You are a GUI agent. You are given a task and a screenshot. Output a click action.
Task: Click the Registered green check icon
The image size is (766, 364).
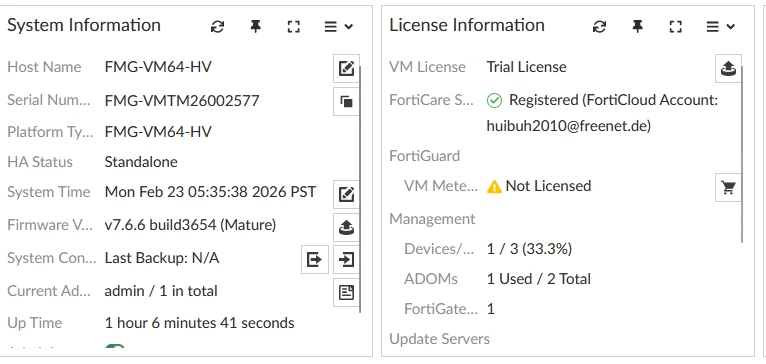point(494,101)
